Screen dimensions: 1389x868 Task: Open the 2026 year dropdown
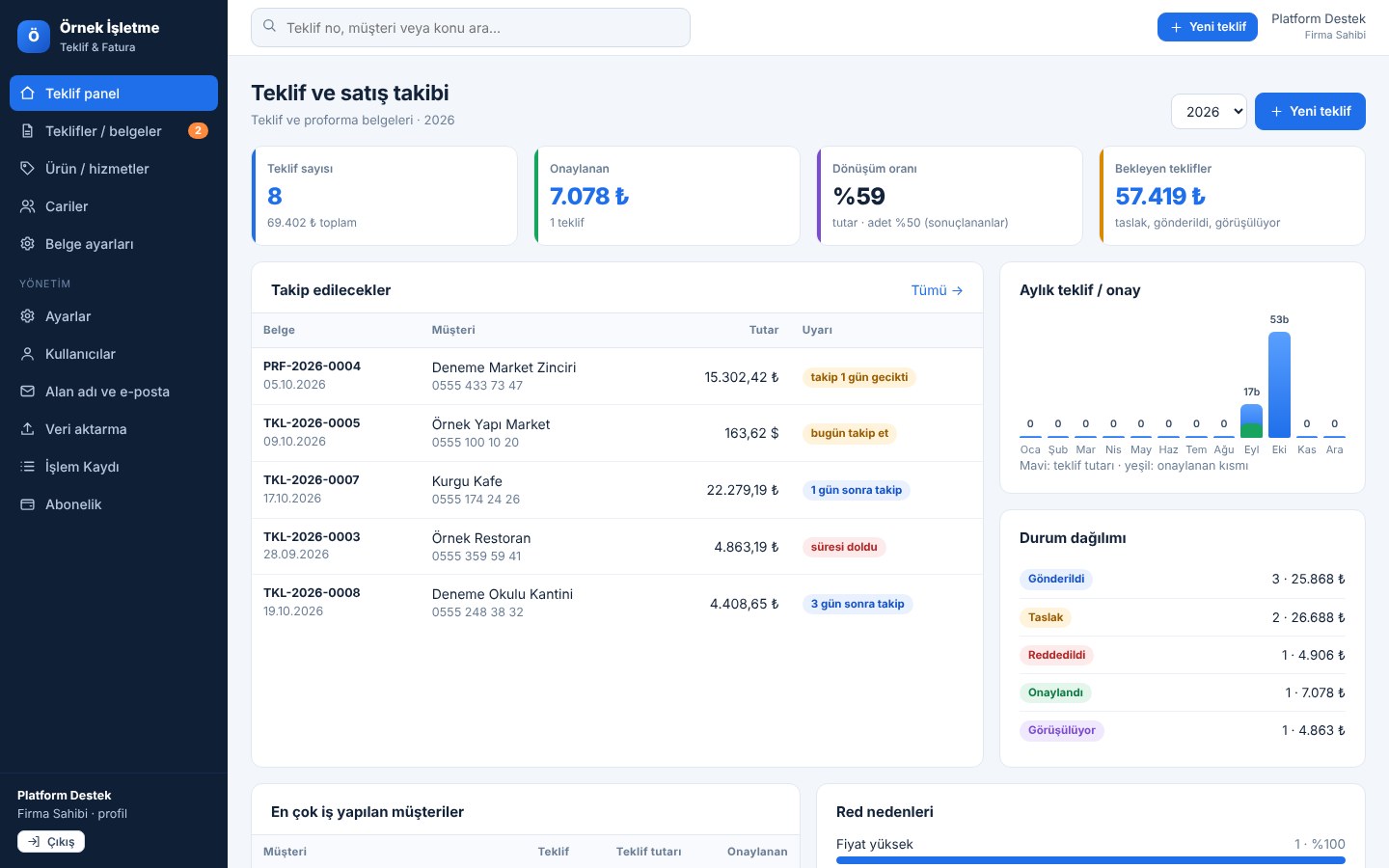(1209, 111)
